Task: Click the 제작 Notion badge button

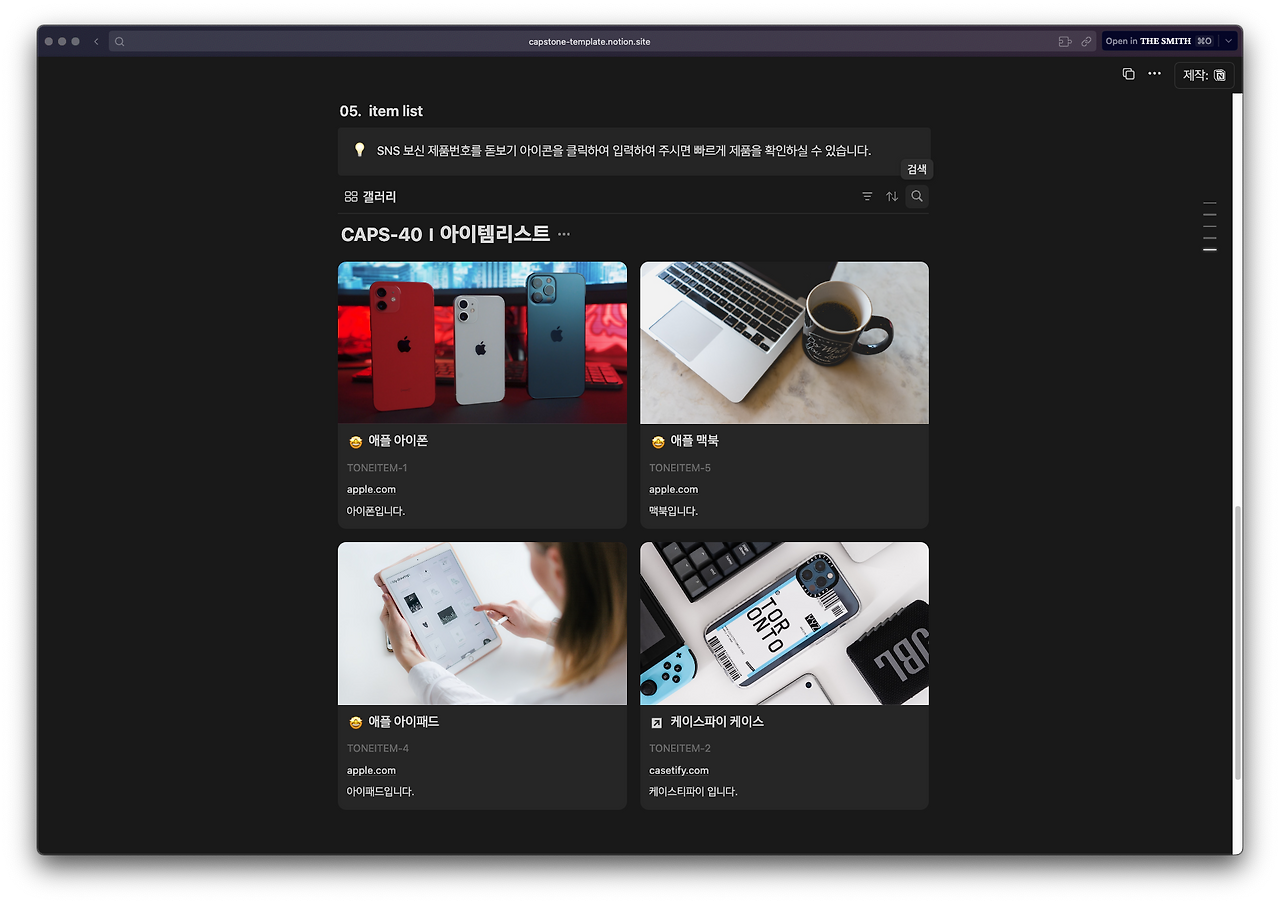Action: coord(1204,75)
